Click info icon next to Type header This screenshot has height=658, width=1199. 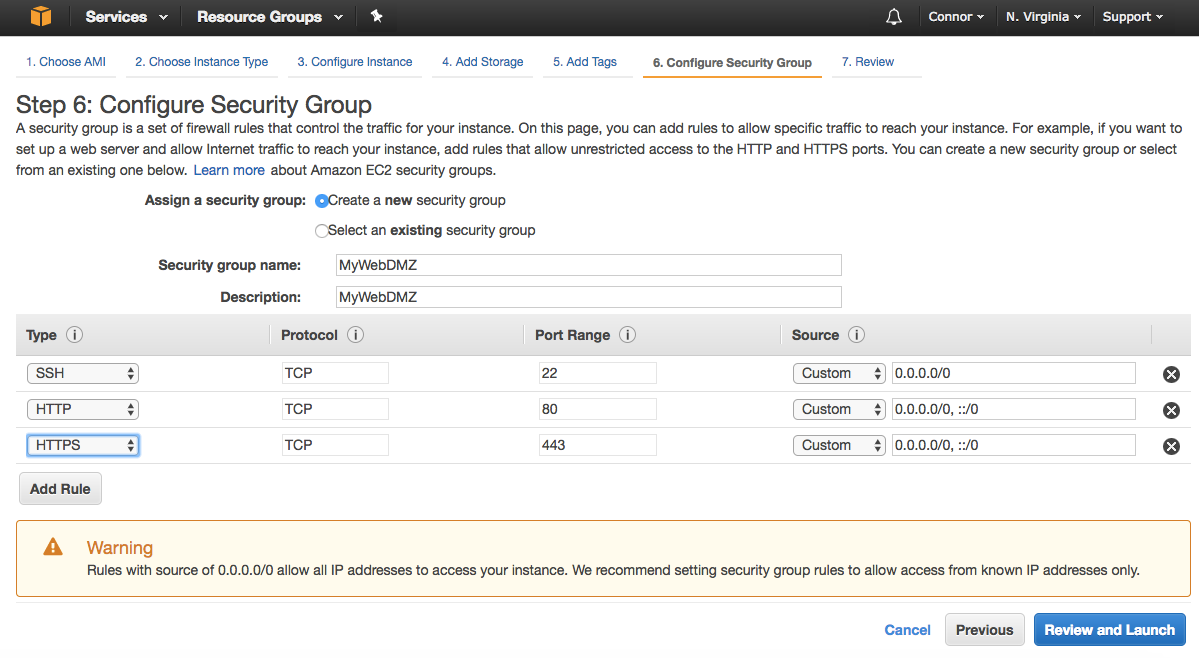74,335
